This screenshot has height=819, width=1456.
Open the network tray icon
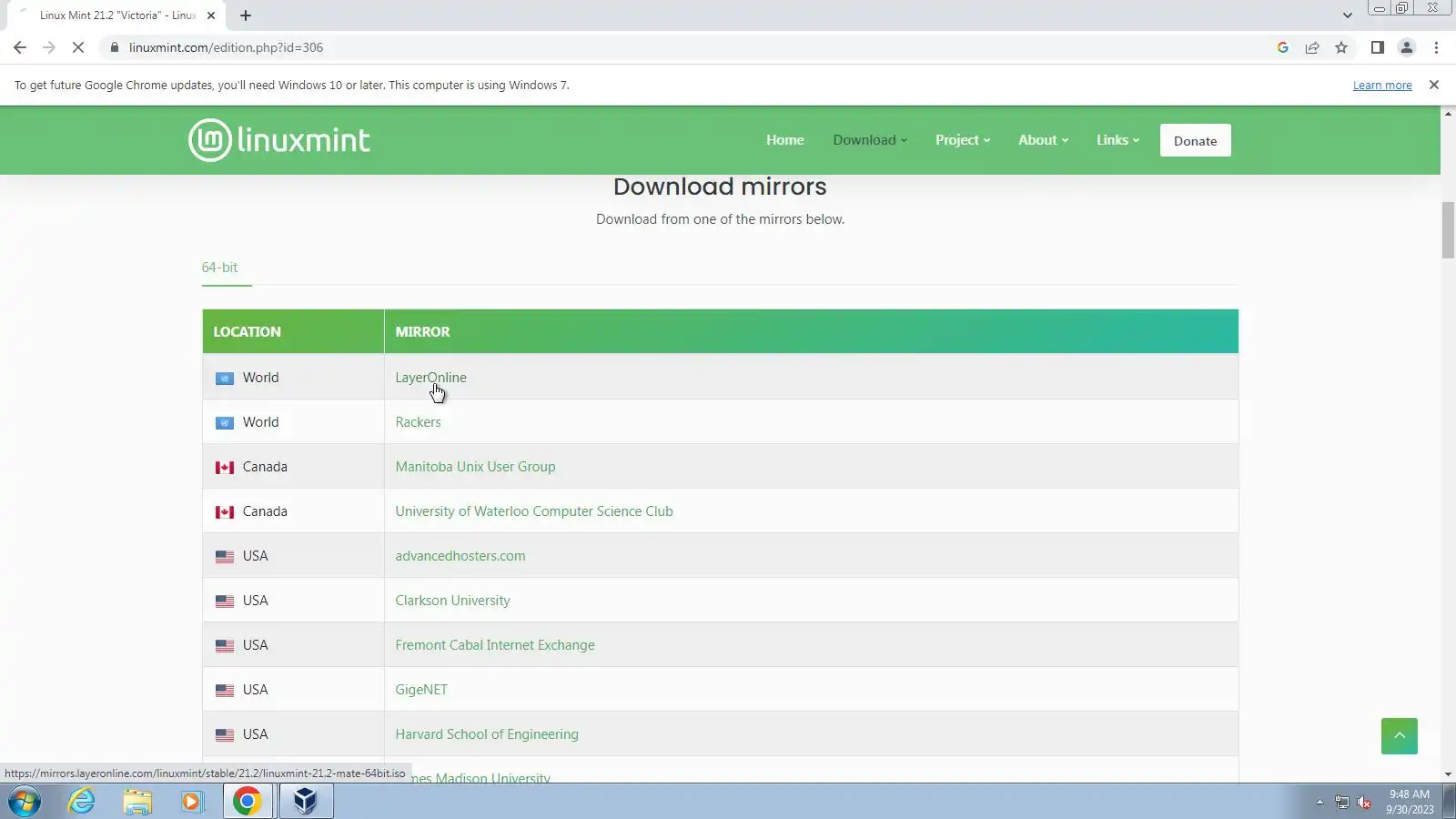[x=1342, y=802]
